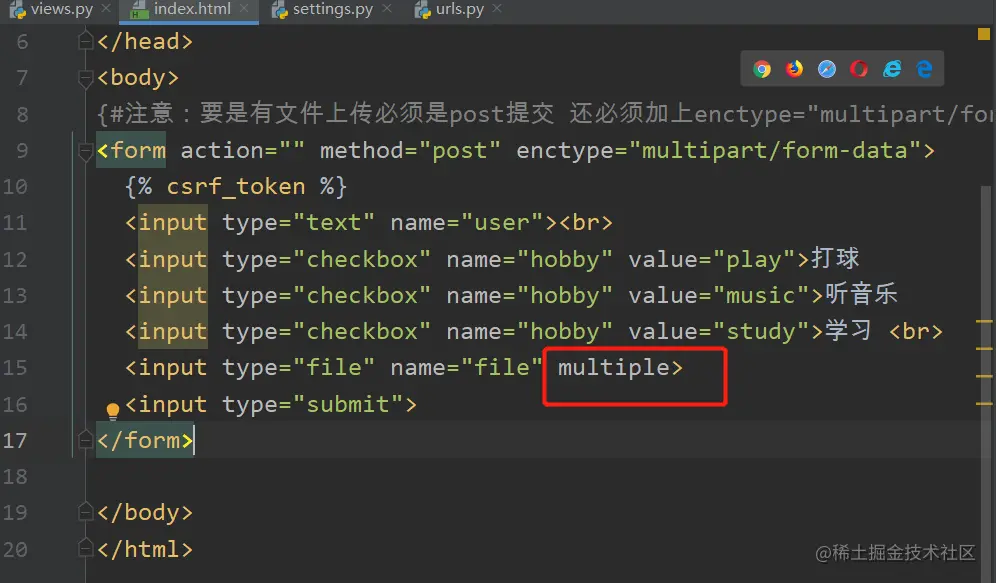This screenshot has width=996, height=583.
Task: Click the intention lightbulb on the input submit line
Action: (x=112, y=409)
